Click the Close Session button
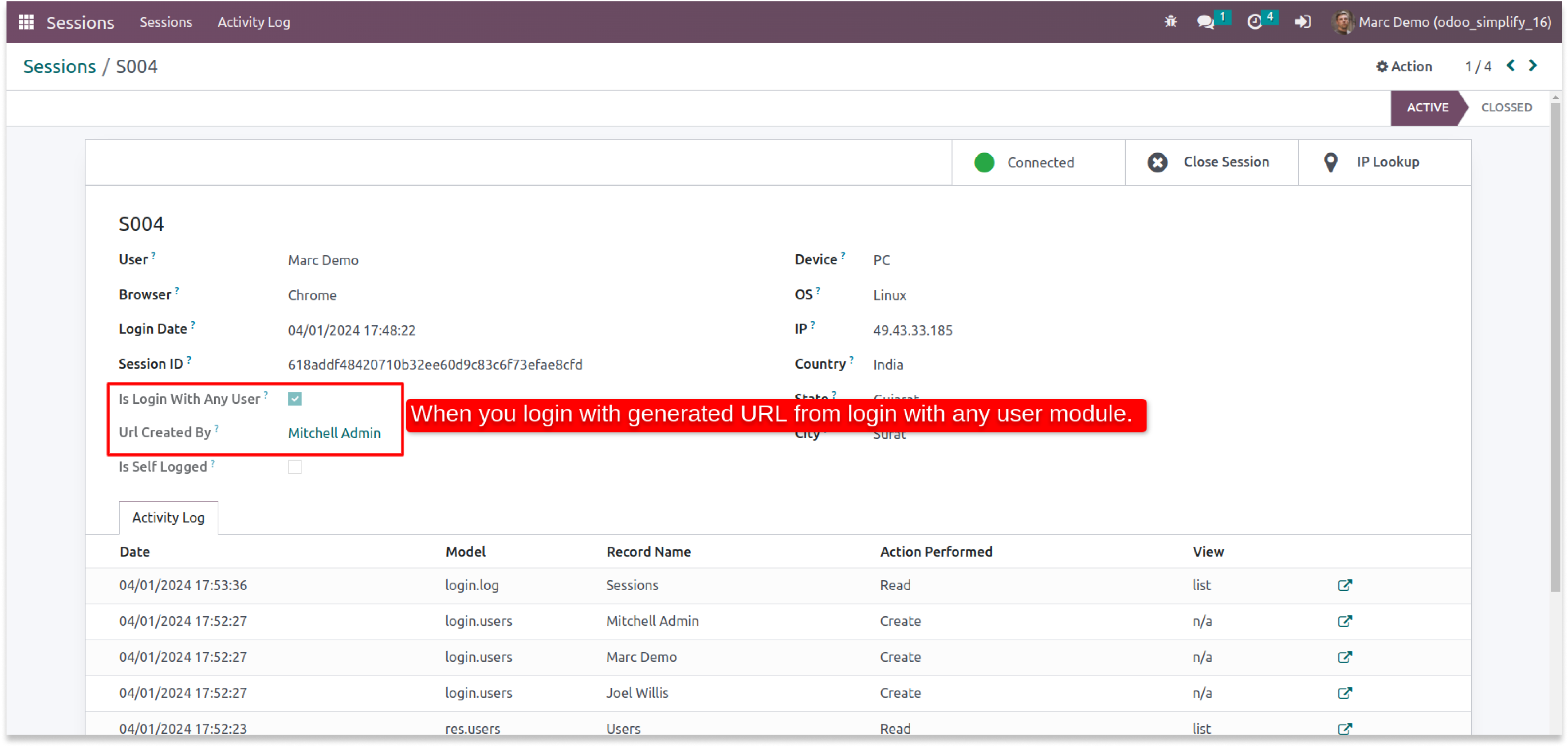Screen dimensions: 1568x746 pos(1211,163)
